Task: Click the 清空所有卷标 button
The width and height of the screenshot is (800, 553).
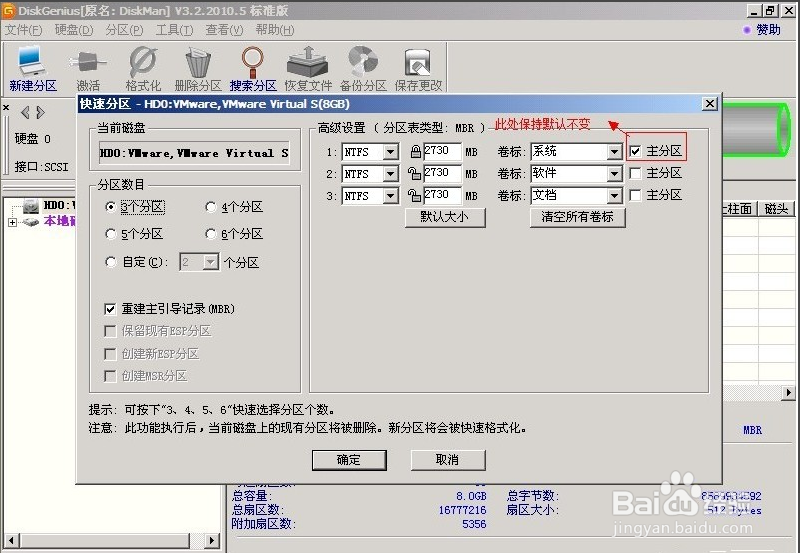Action: [x=578, y=217]
